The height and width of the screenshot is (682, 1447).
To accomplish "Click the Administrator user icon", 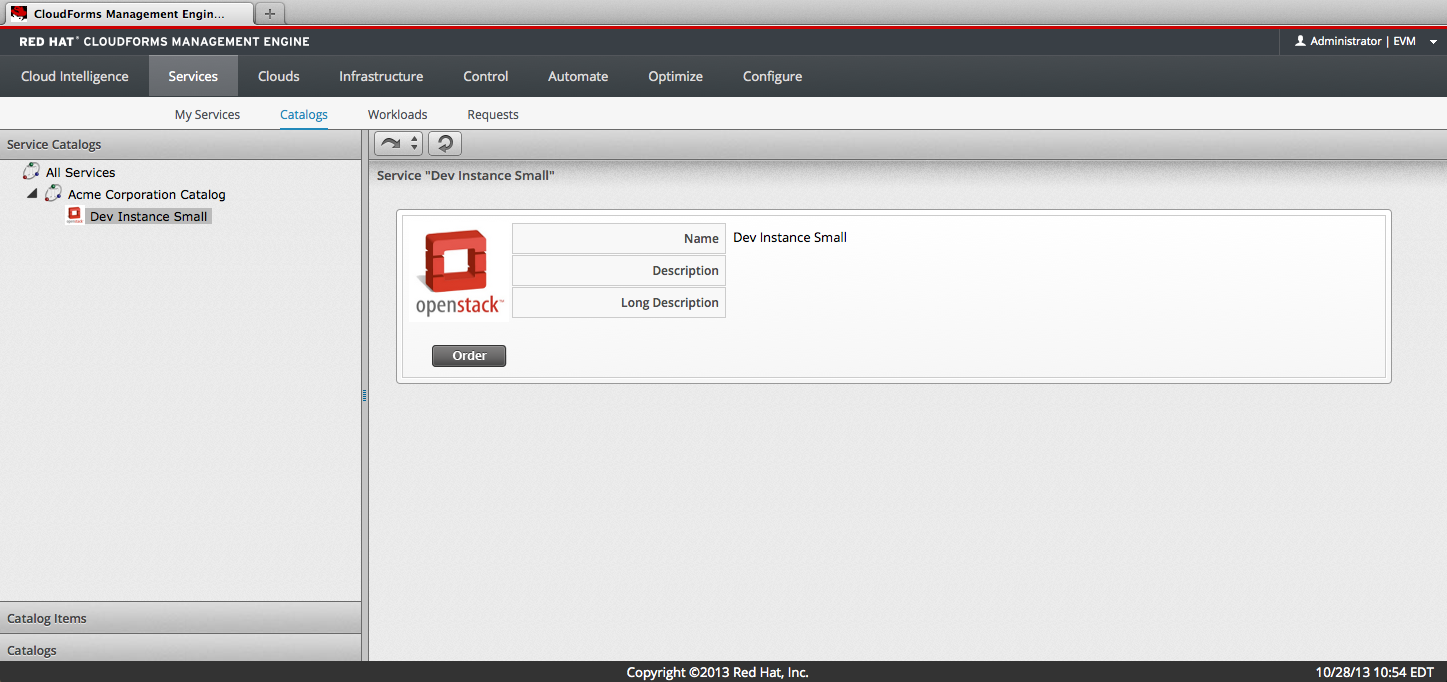I will (x=1300, y=41).
